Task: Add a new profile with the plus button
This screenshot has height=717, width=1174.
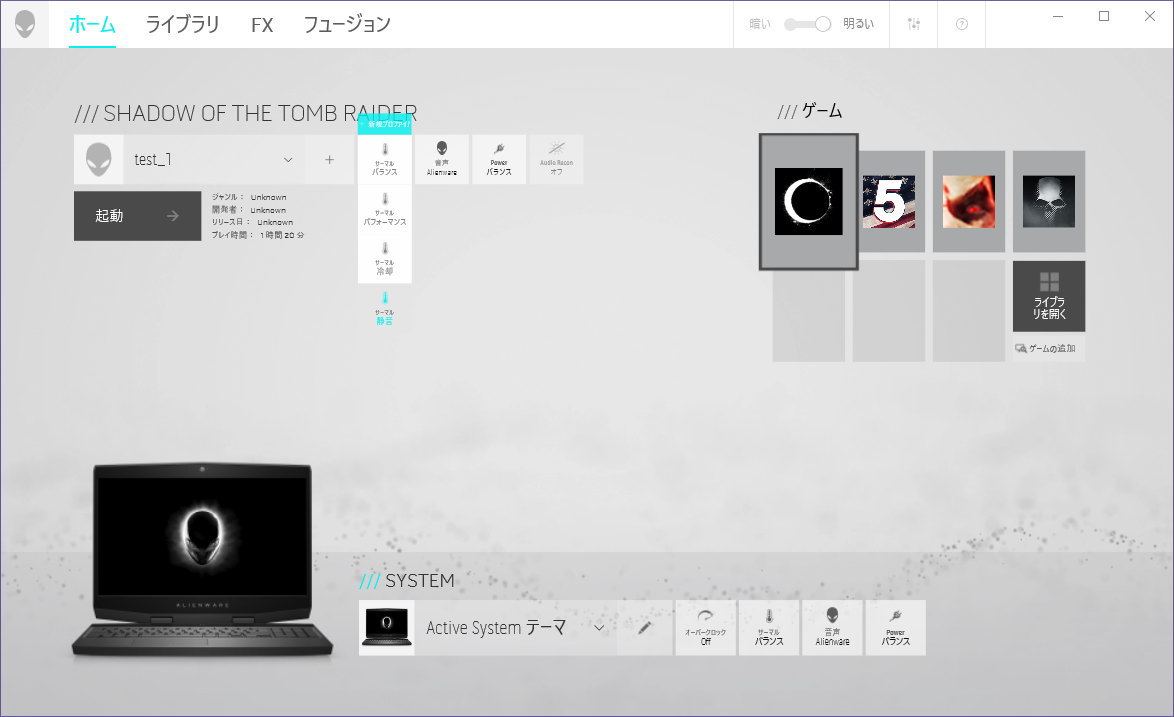Action: point(329,159)
